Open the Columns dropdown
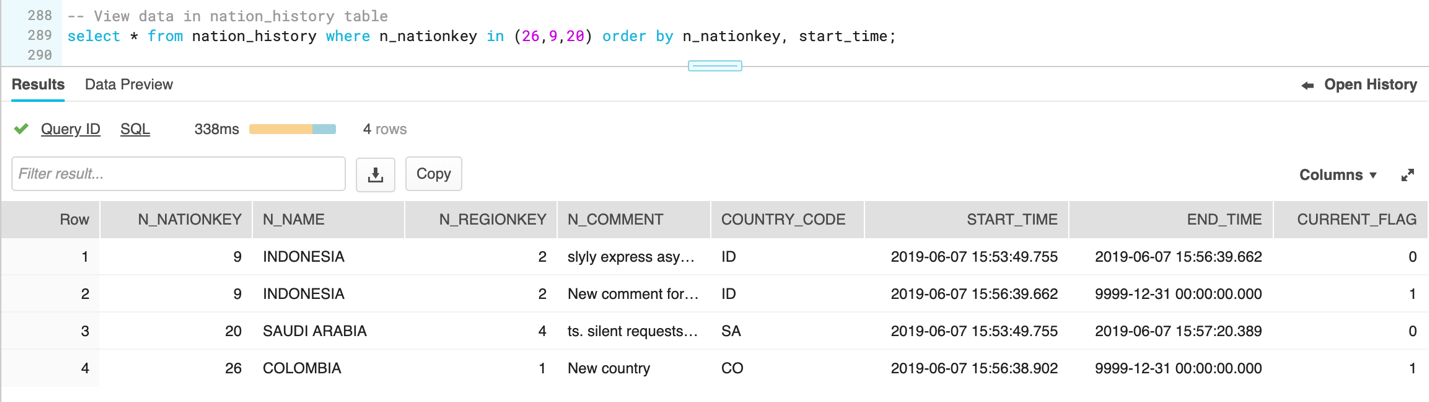 pos(1337,175)
